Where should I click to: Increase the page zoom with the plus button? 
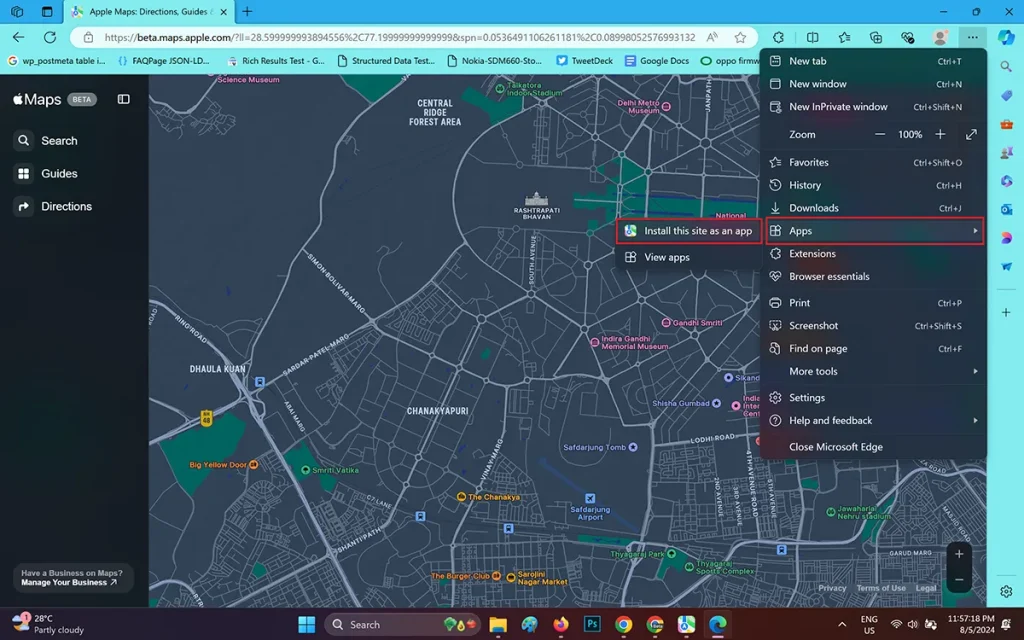(x=940, y=134)
